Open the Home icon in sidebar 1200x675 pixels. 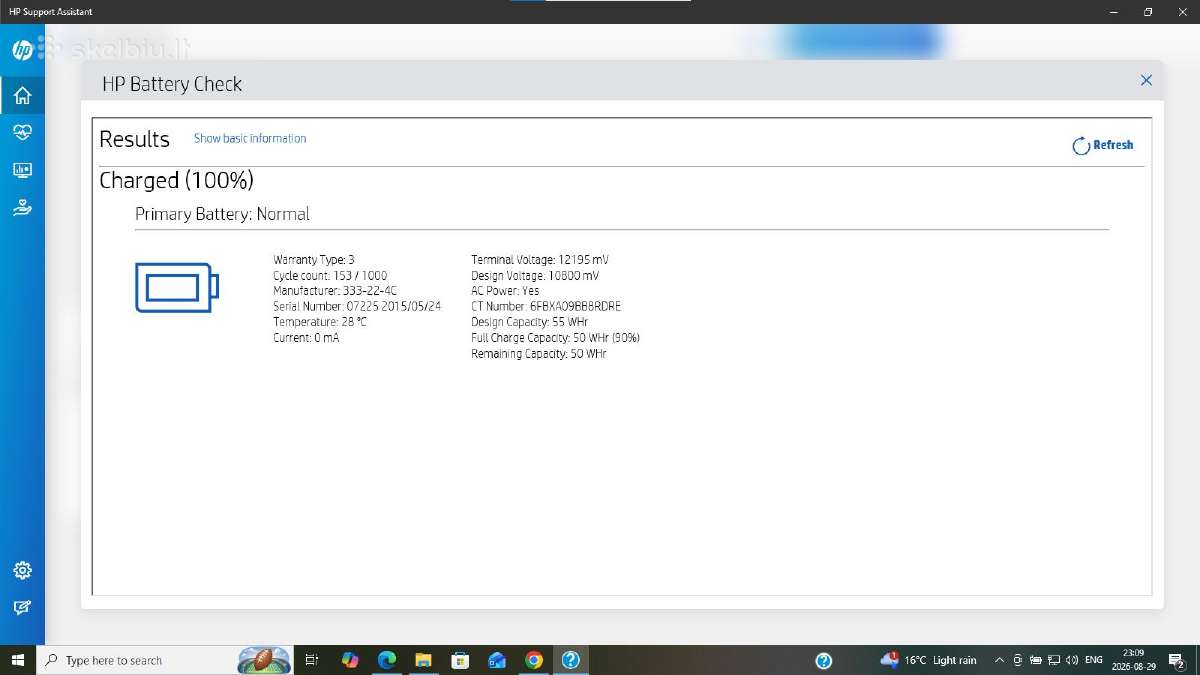click(x=22, y=96)
